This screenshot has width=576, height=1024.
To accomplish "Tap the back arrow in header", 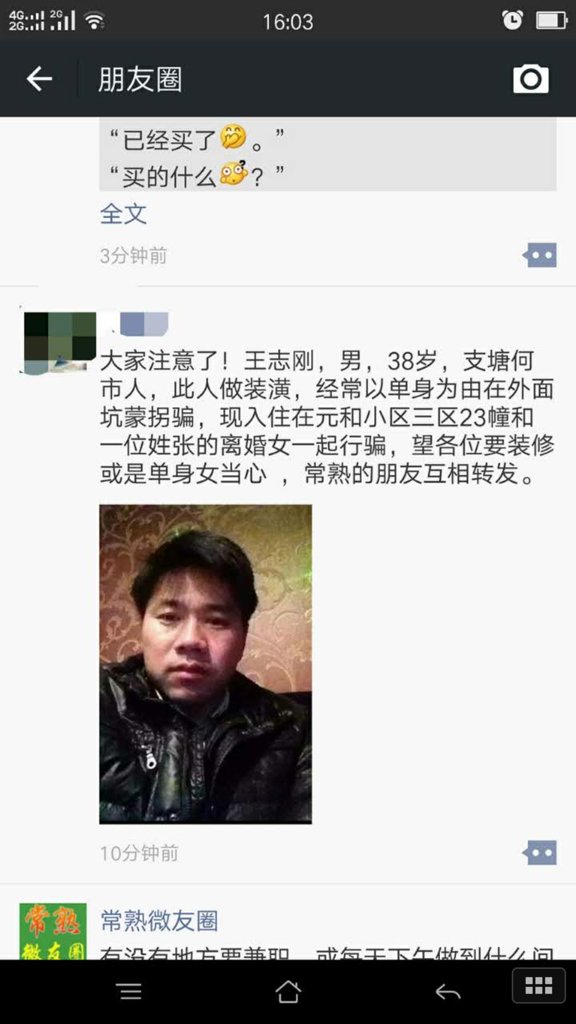I will click(x=39, y=79).
